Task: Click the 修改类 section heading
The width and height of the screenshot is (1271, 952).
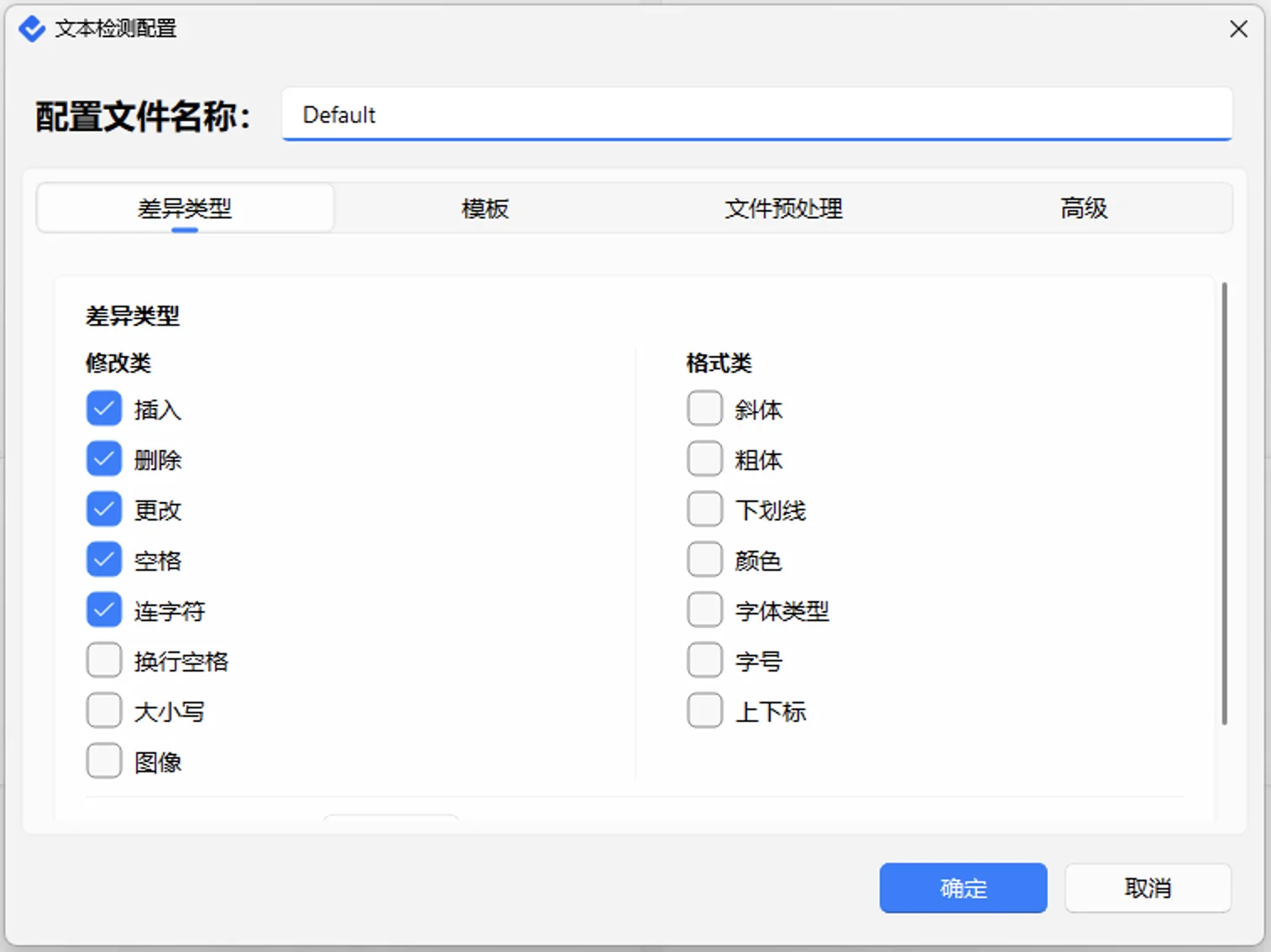Action: tap(118, 364)
